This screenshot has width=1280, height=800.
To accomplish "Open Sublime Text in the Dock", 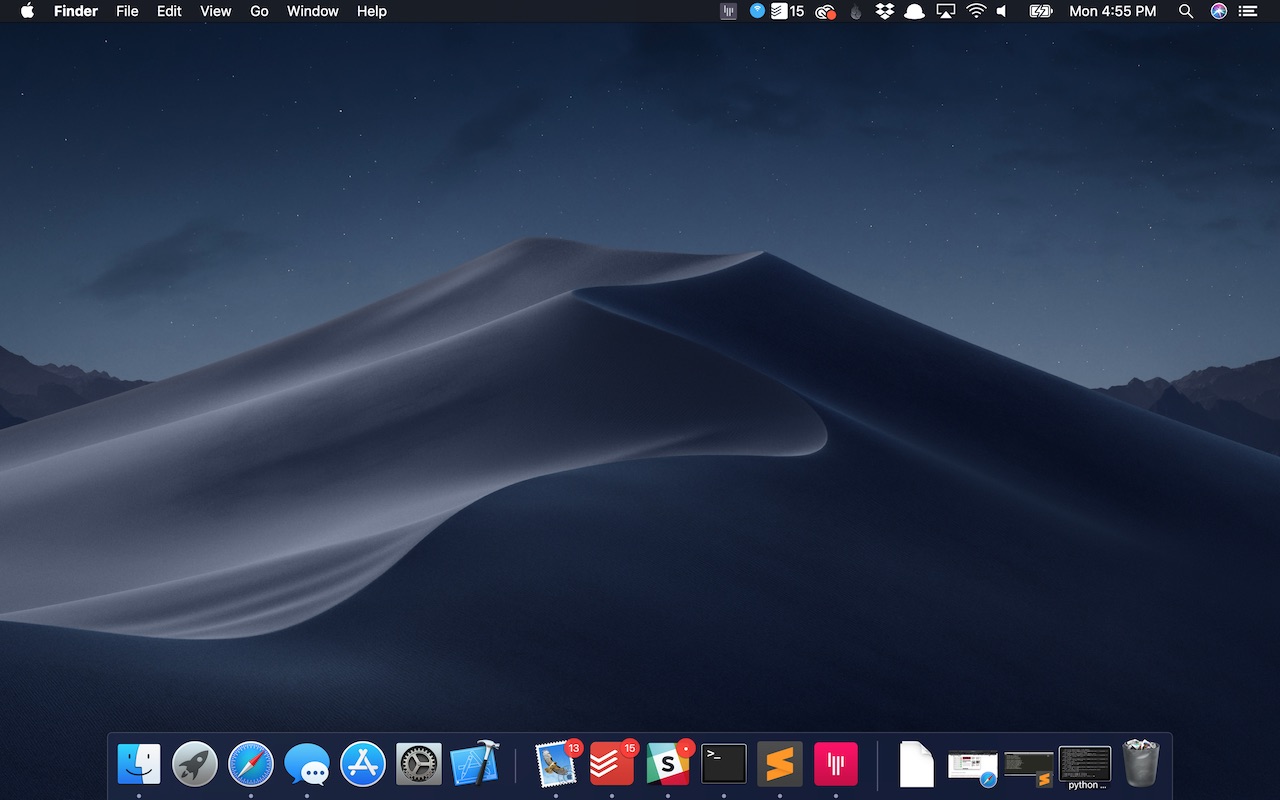I will 780,764.
